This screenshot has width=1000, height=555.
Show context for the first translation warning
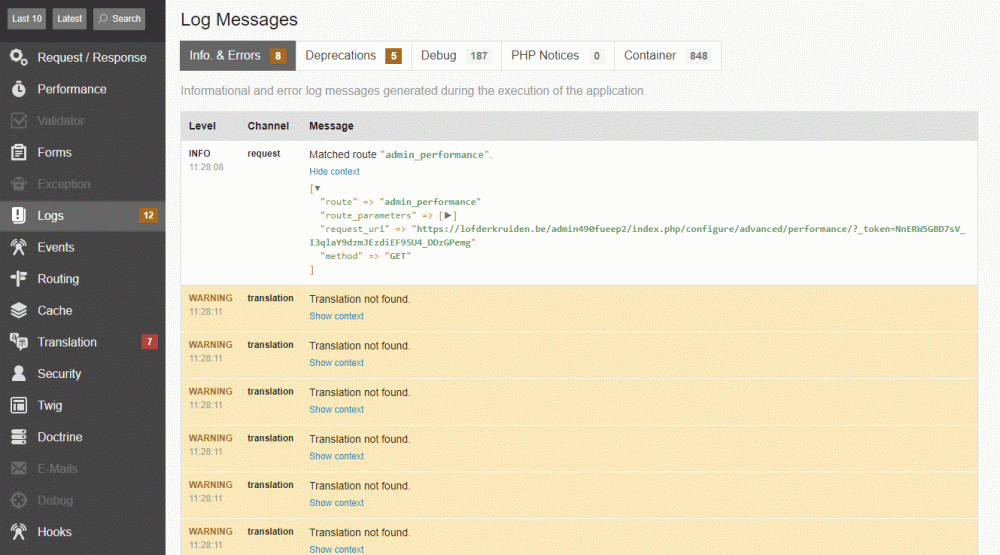[x=336, y=316]
